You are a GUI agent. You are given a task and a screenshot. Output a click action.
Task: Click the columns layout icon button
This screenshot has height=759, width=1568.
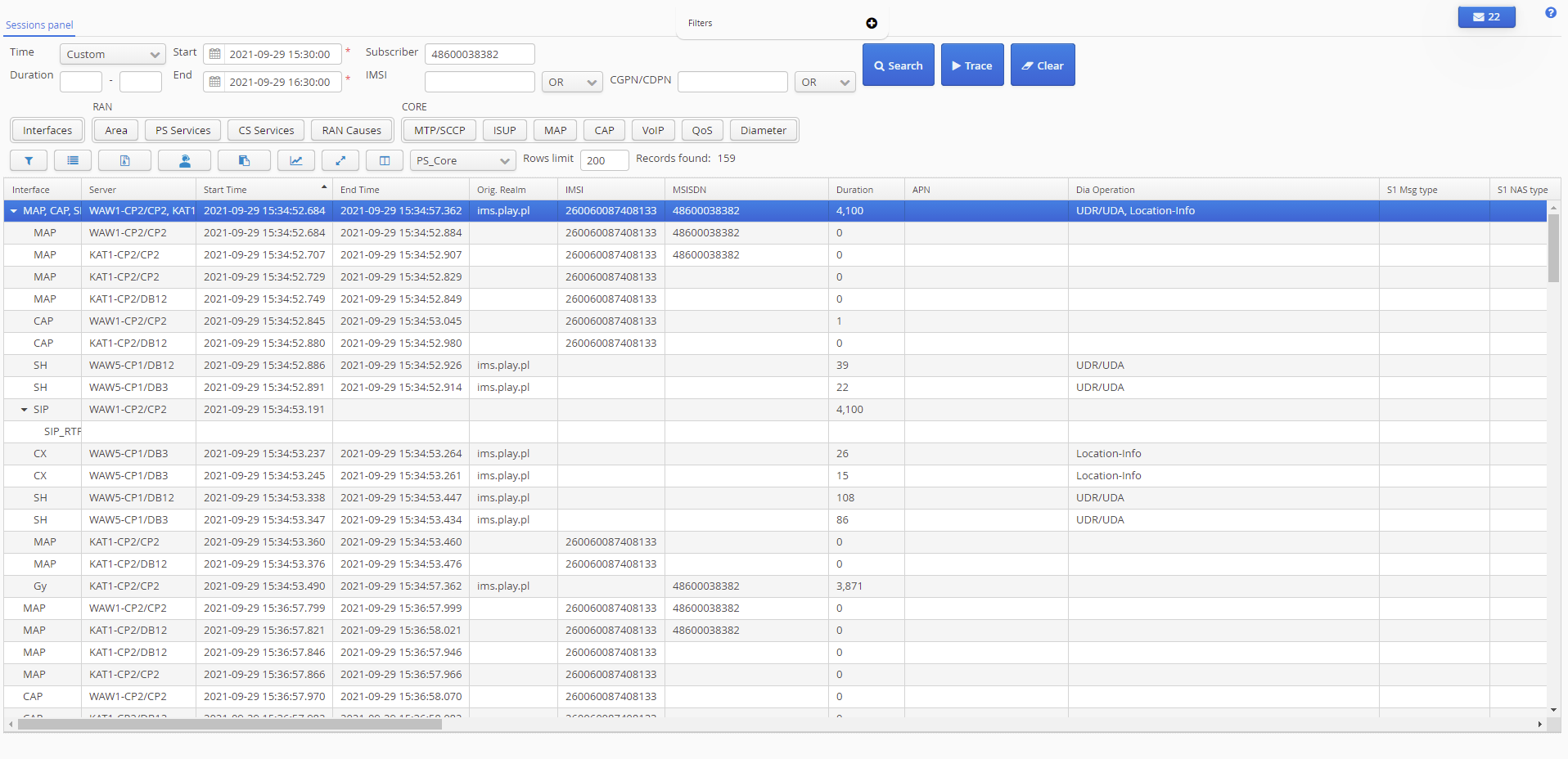[385, 160]
